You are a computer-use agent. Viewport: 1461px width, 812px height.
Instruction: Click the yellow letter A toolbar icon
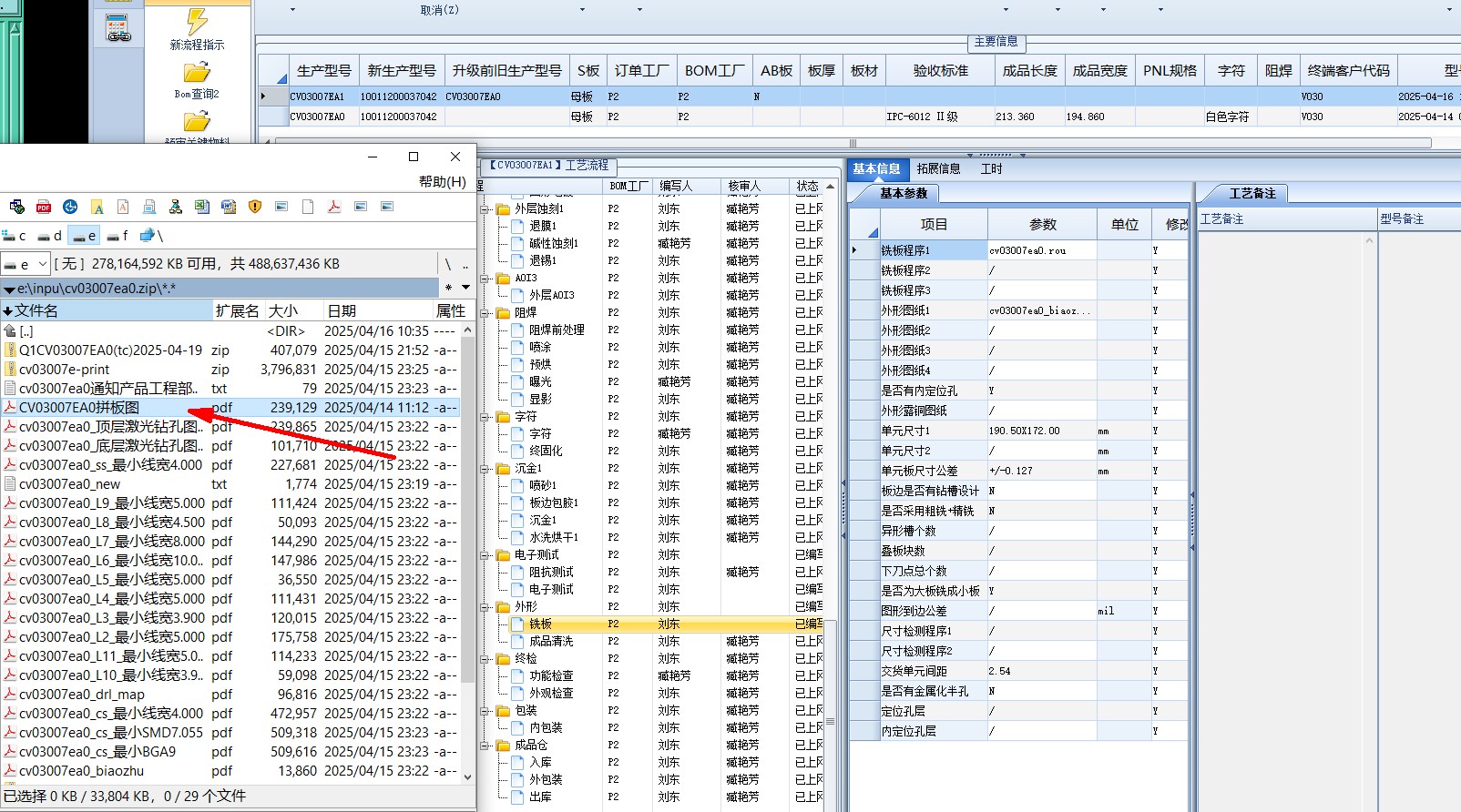click(97, 207)
